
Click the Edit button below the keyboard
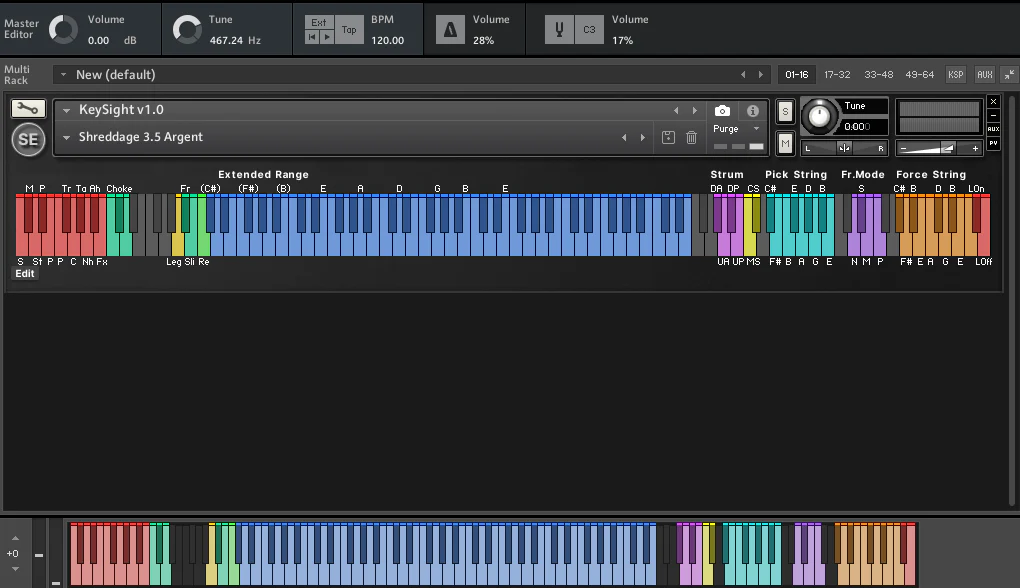[25, 274]
